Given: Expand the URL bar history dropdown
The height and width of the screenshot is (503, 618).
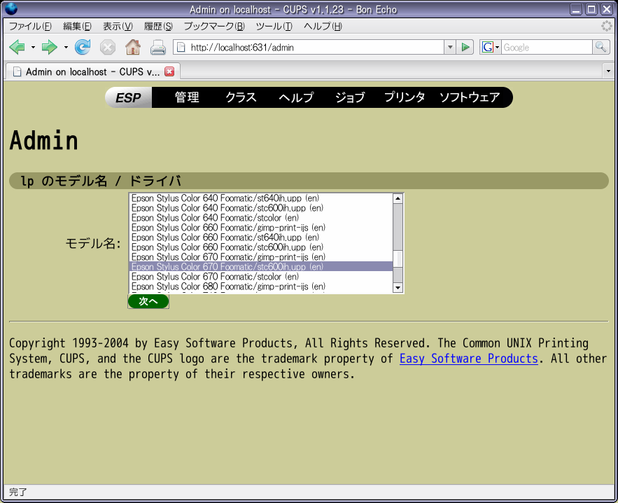Looking at the screenshot, I should [x=450, y=47].
